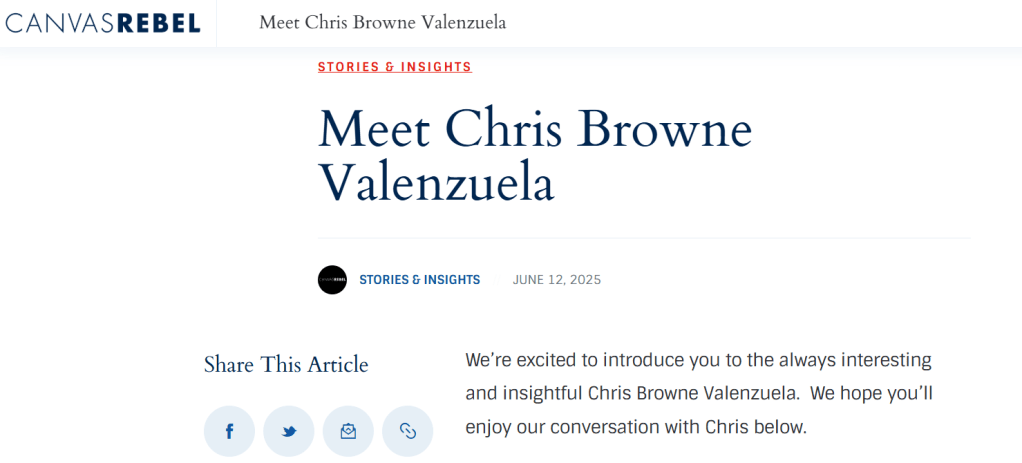
Task: Click the divider line under the headline
Action: point(644,238)
